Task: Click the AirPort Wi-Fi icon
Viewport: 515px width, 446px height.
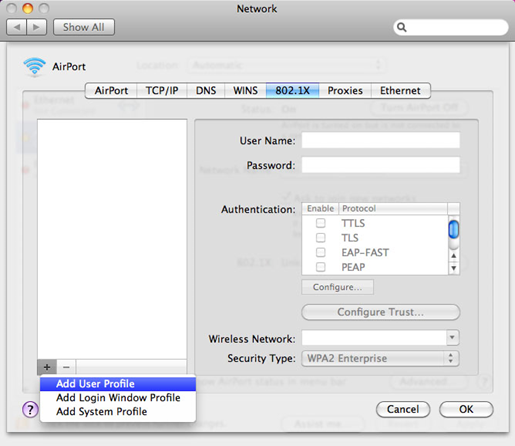Action: [x=34, y=66]
